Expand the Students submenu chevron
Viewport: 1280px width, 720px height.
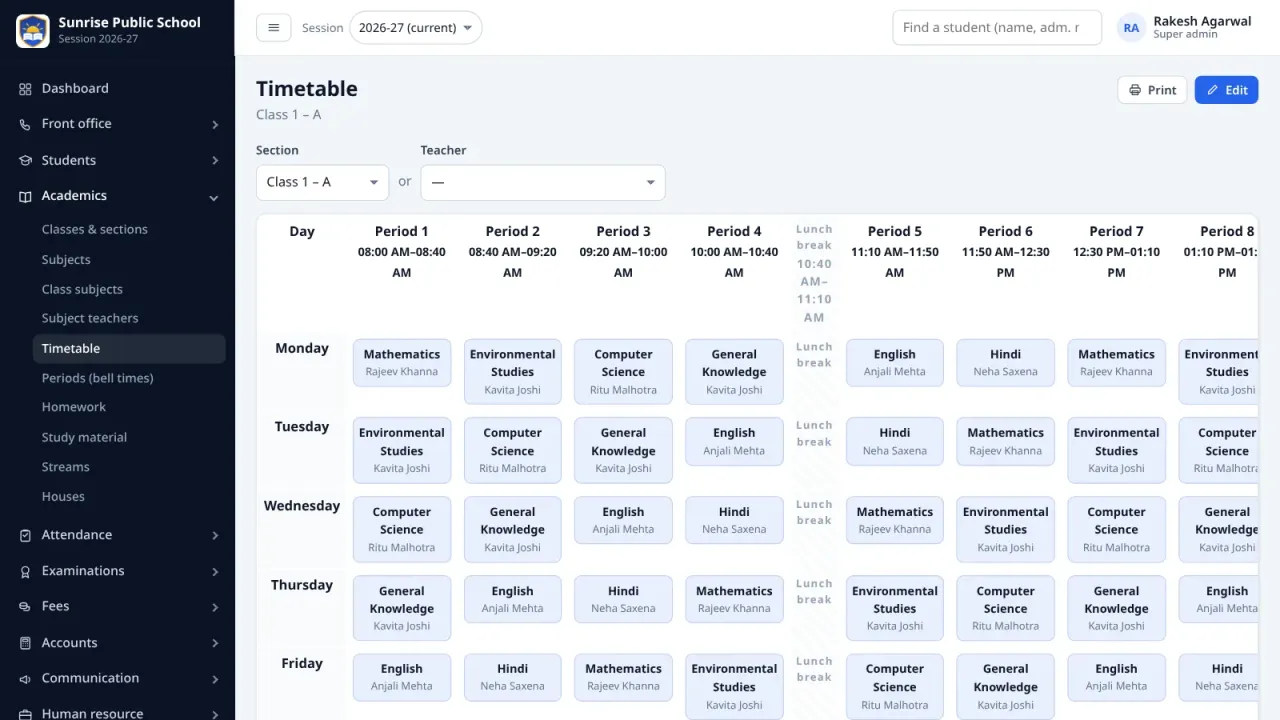coord(214,161)
